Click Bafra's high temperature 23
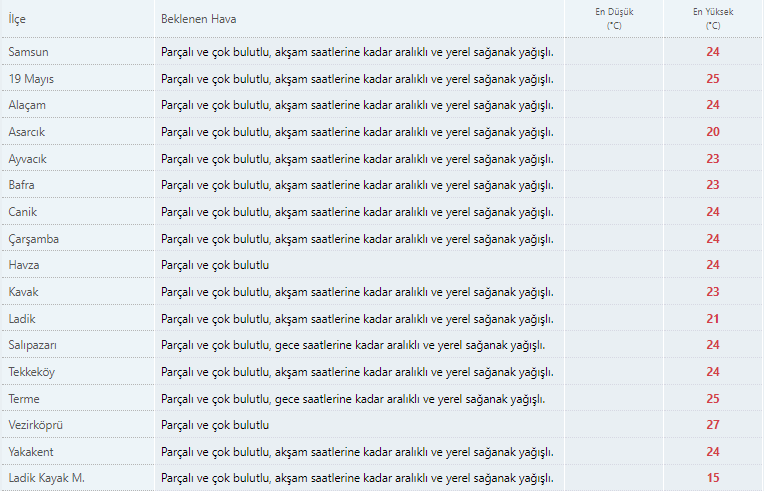 713,185
